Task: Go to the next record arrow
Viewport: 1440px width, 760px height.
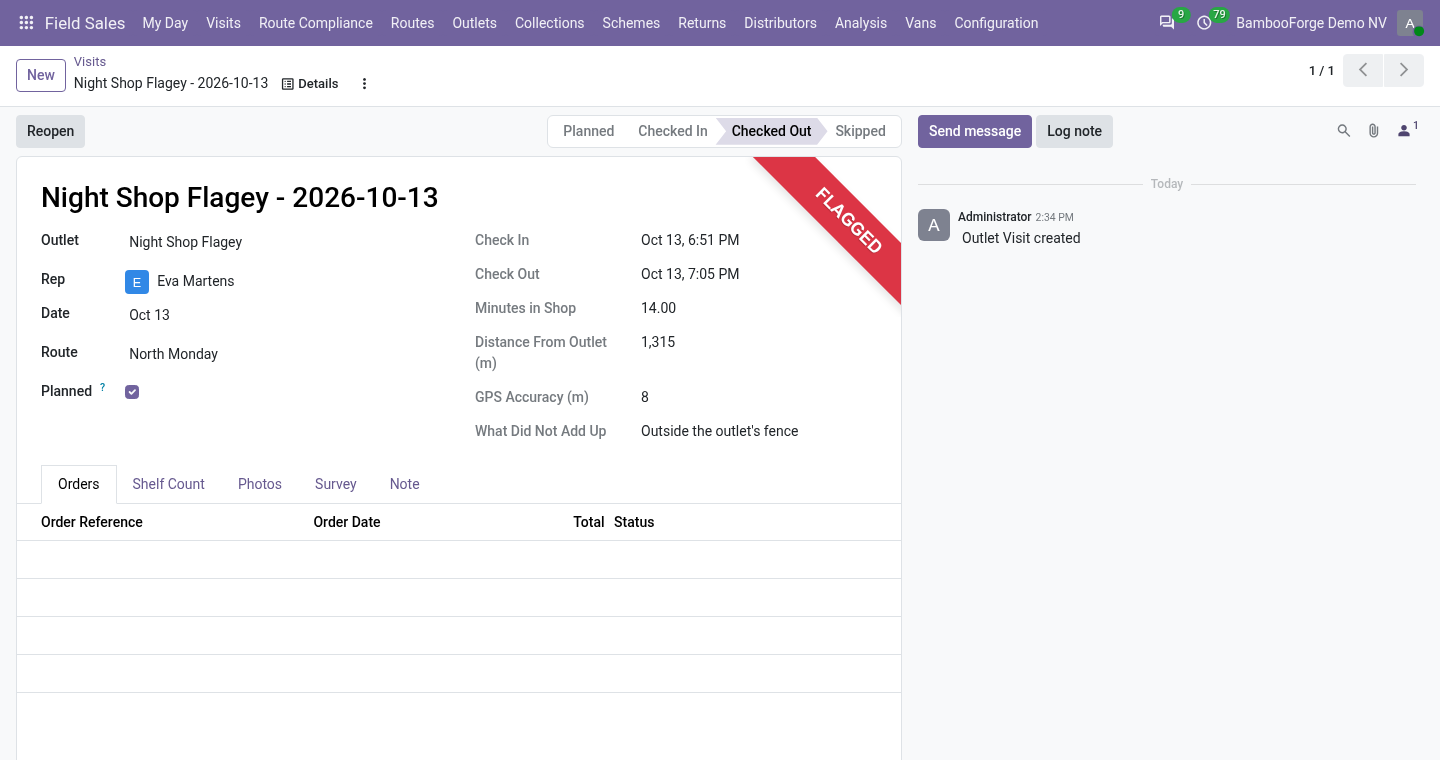Action: 1404,70
